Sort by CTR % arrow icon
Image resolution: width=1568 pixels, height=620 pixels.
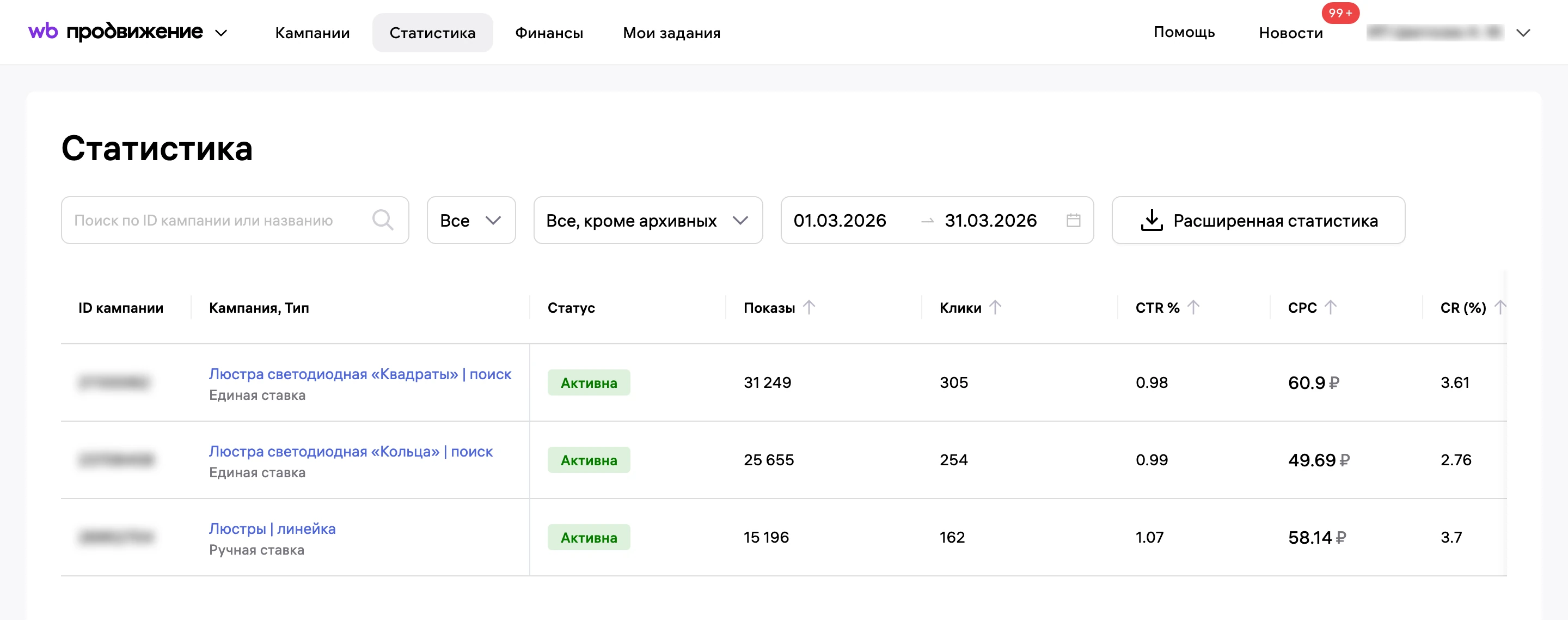click(x=1193, y=308)
